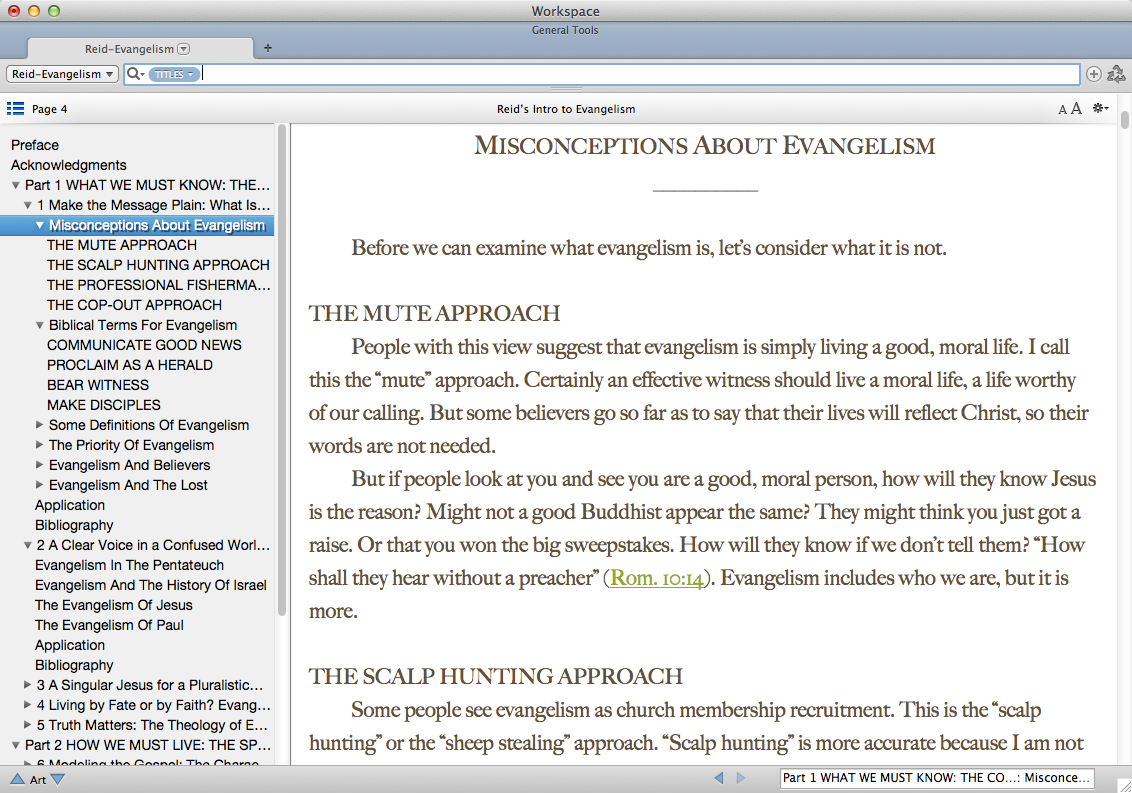The height and width of the screenshot is (793, 1132).
Task: Click the up triangle next to Art
Action: coord(17,779)
